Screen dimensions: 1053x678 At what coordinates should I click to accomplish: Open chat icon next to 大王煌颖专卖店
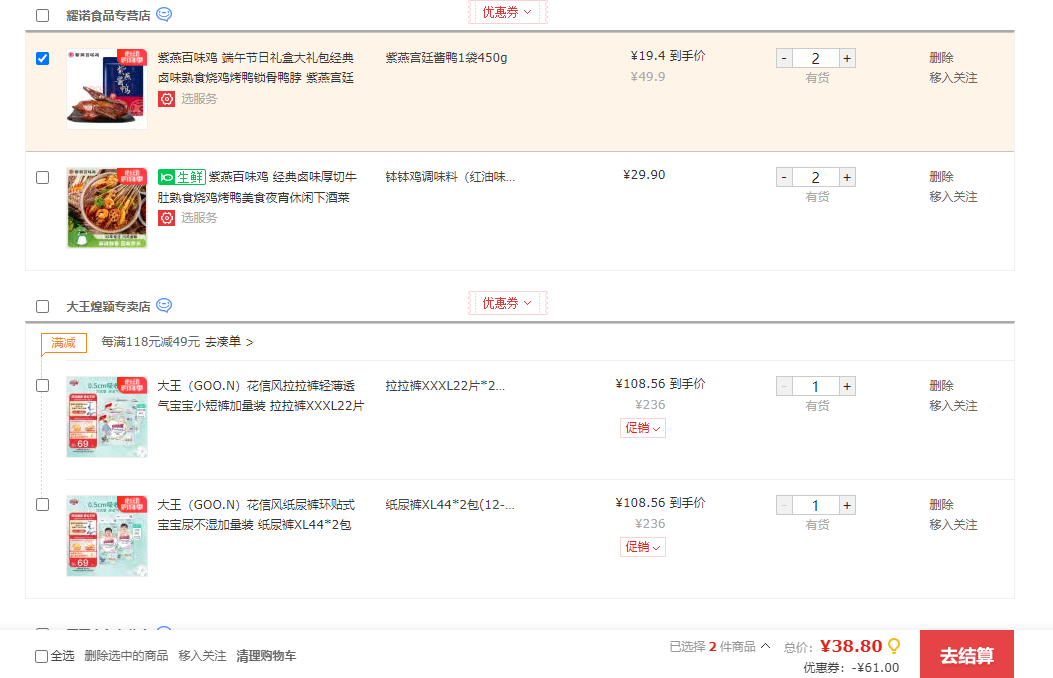coord(164,305)
